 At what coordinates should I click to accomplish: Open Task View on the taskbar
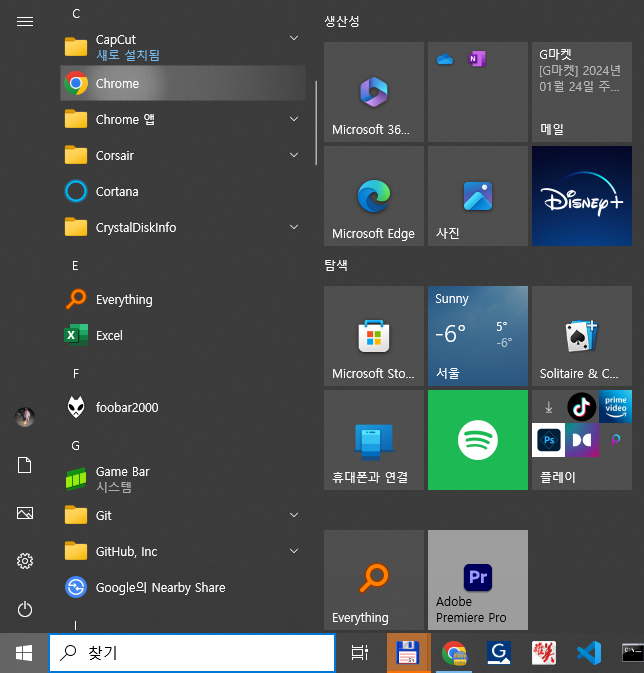360,653
